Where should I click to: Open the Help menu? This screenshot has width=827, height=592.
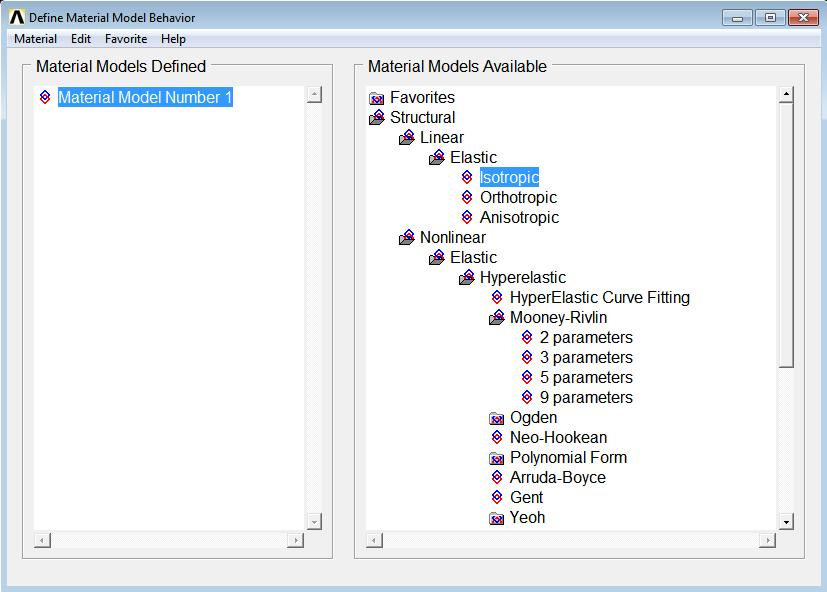(173, 39)
